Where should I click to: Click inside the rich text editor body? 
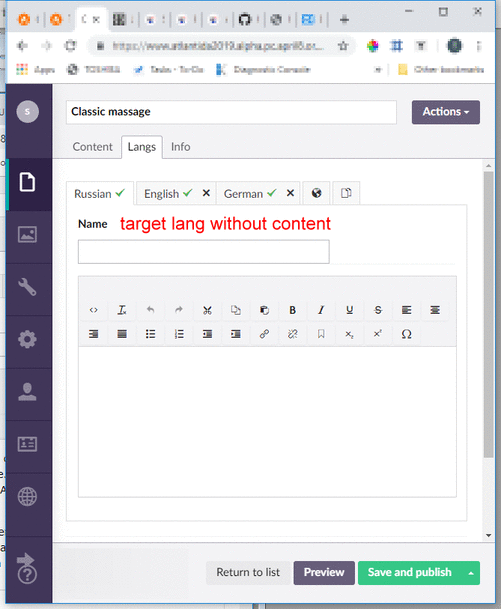[x=267, y=421]
